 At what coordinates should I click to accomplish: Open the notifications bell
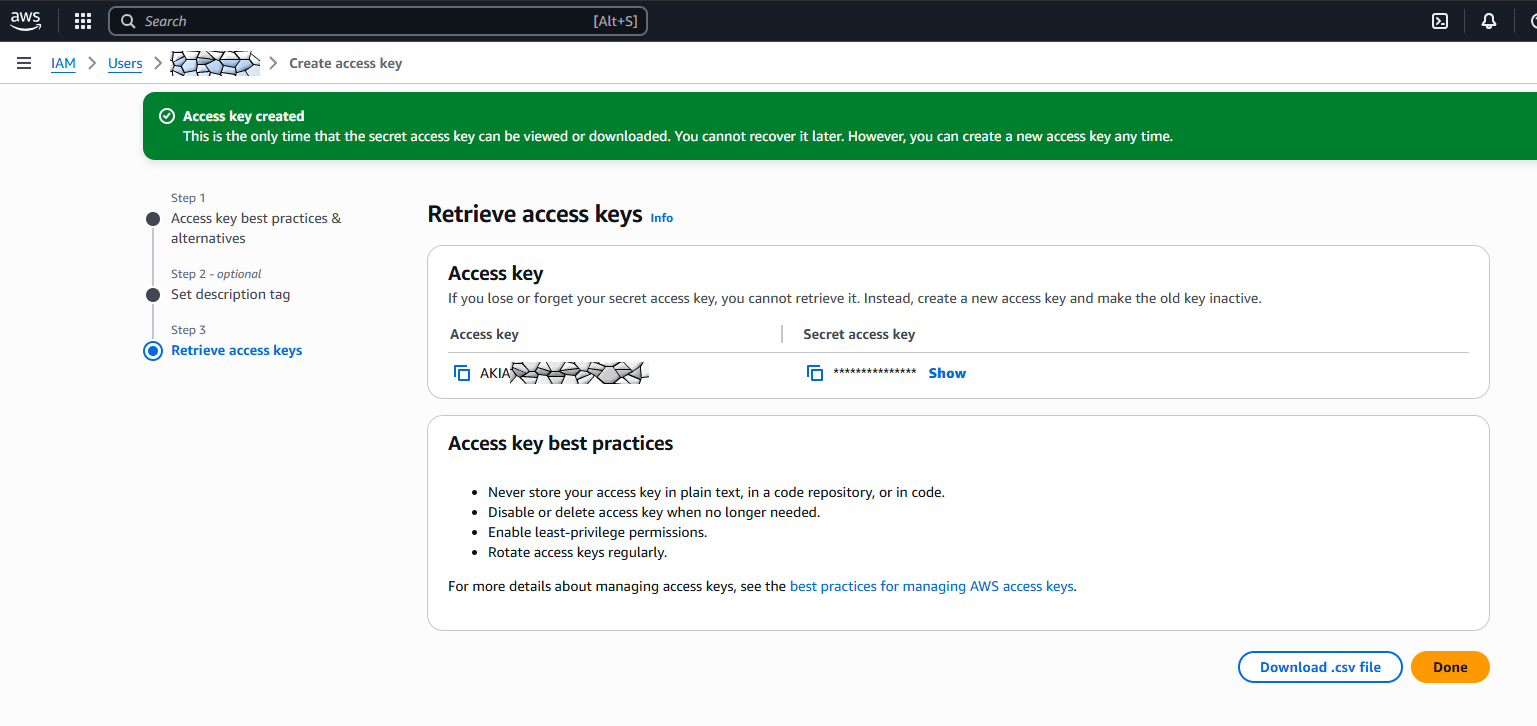[1489, 21]
